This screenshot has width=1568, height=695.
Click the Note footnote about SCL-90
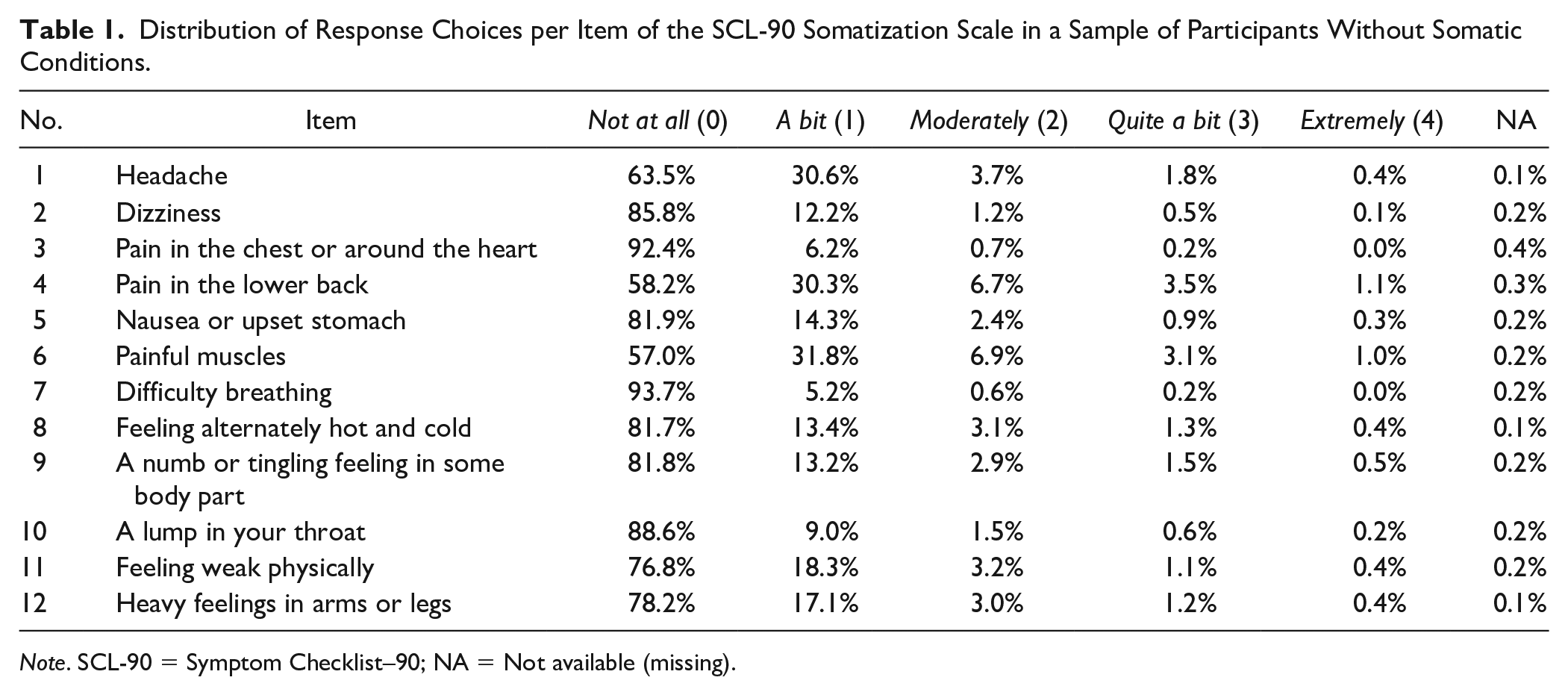pos(378,662)
